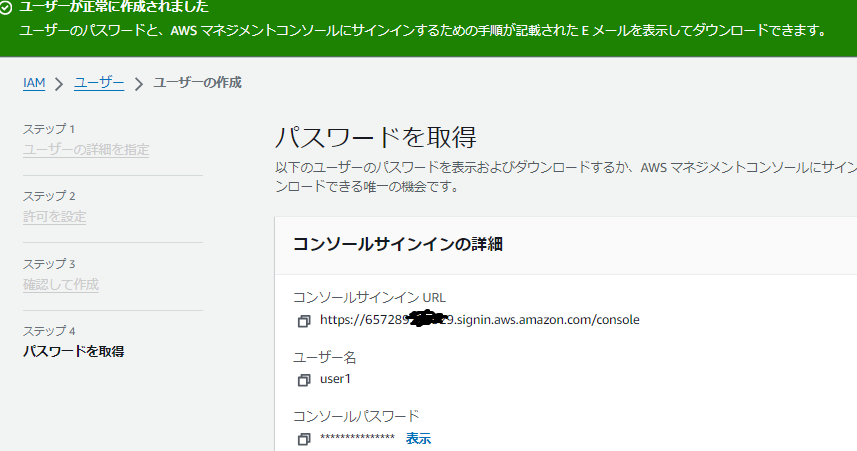Viewport: 857px width, 451px height.
Task: Click the コンソールパスワード label
Action: tap(356, 416)
